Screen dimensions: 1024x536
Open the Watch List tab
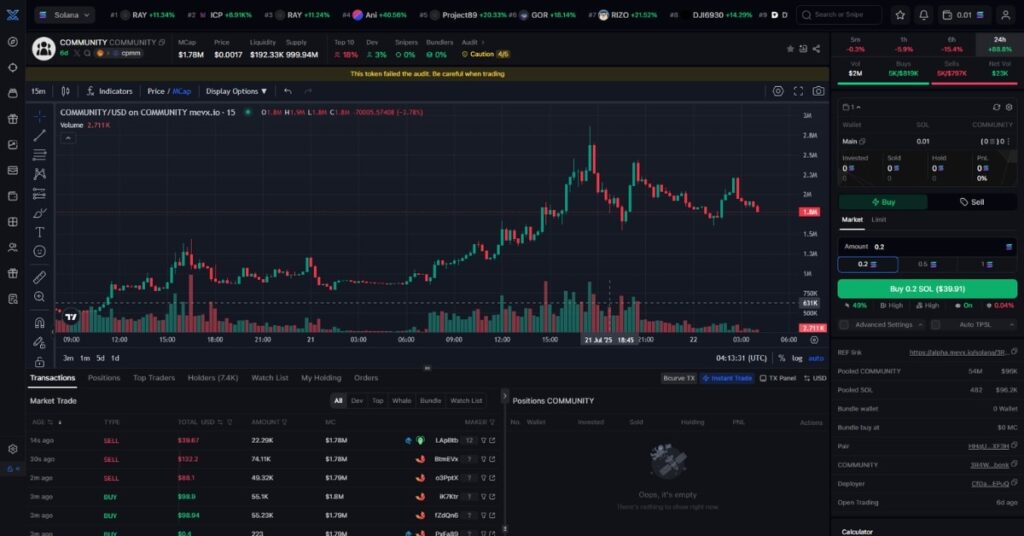pyautogui.click(x=270, y=377)
